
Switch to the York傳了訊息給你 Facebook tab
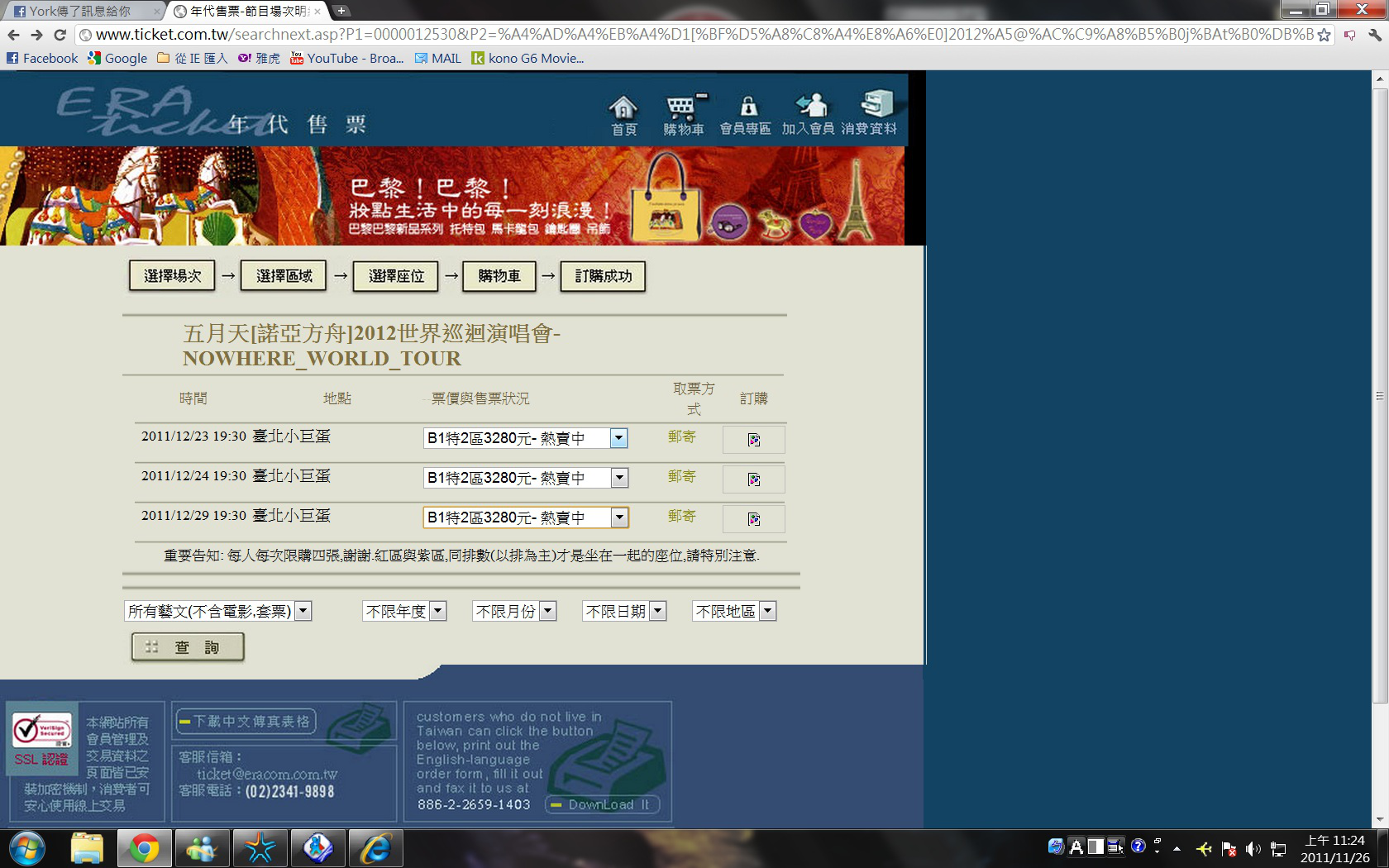[x=83, y=11]
